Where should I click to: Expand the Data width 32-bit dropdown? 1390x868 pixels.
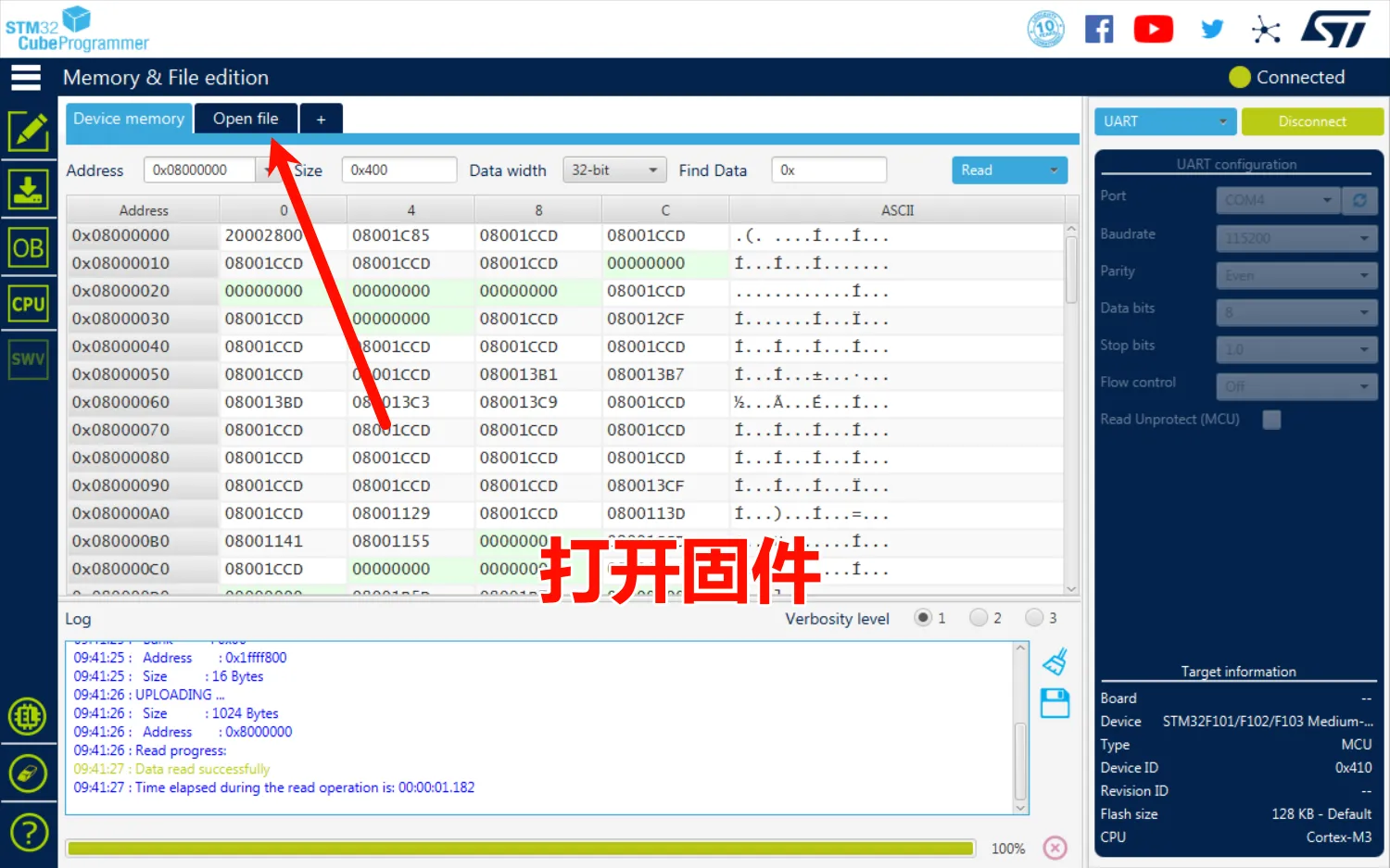(614, 170)
